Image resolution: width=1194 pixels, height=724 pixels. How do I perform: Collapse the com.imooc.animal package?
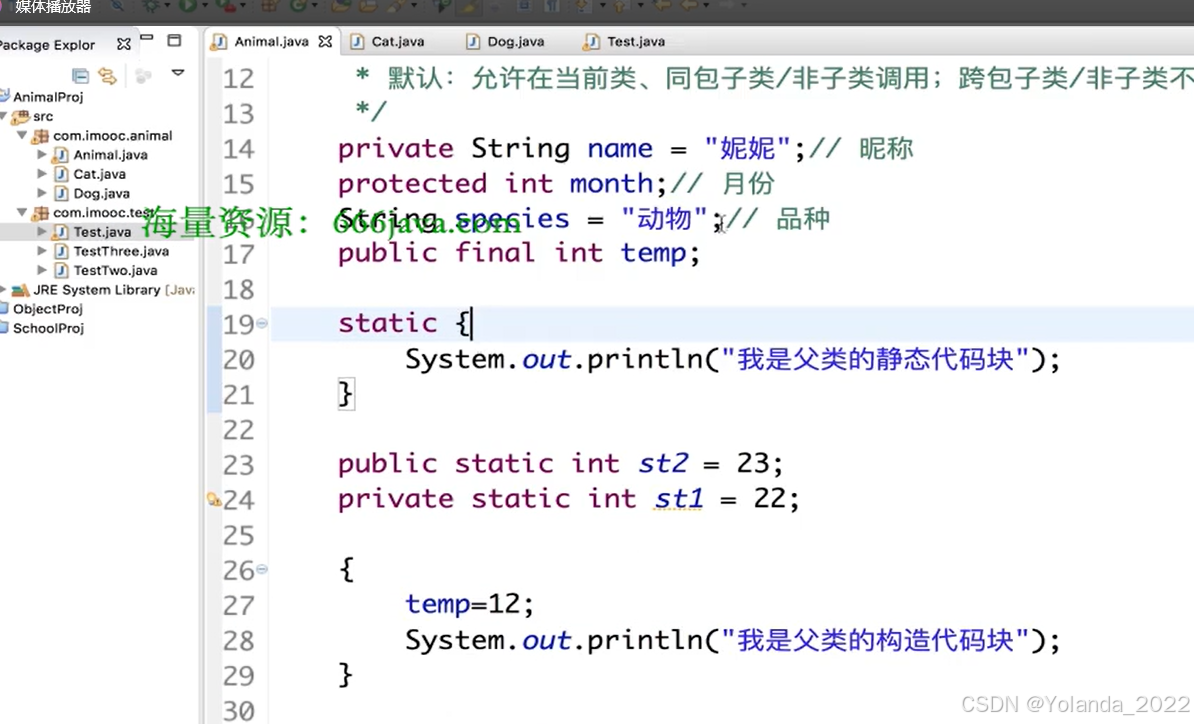click(x=22, y=135)
